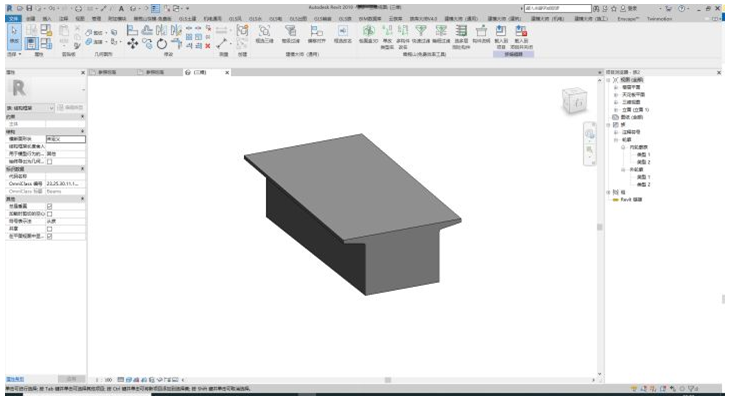Toggle the 总是垂直 checkbox

(49, 206)
